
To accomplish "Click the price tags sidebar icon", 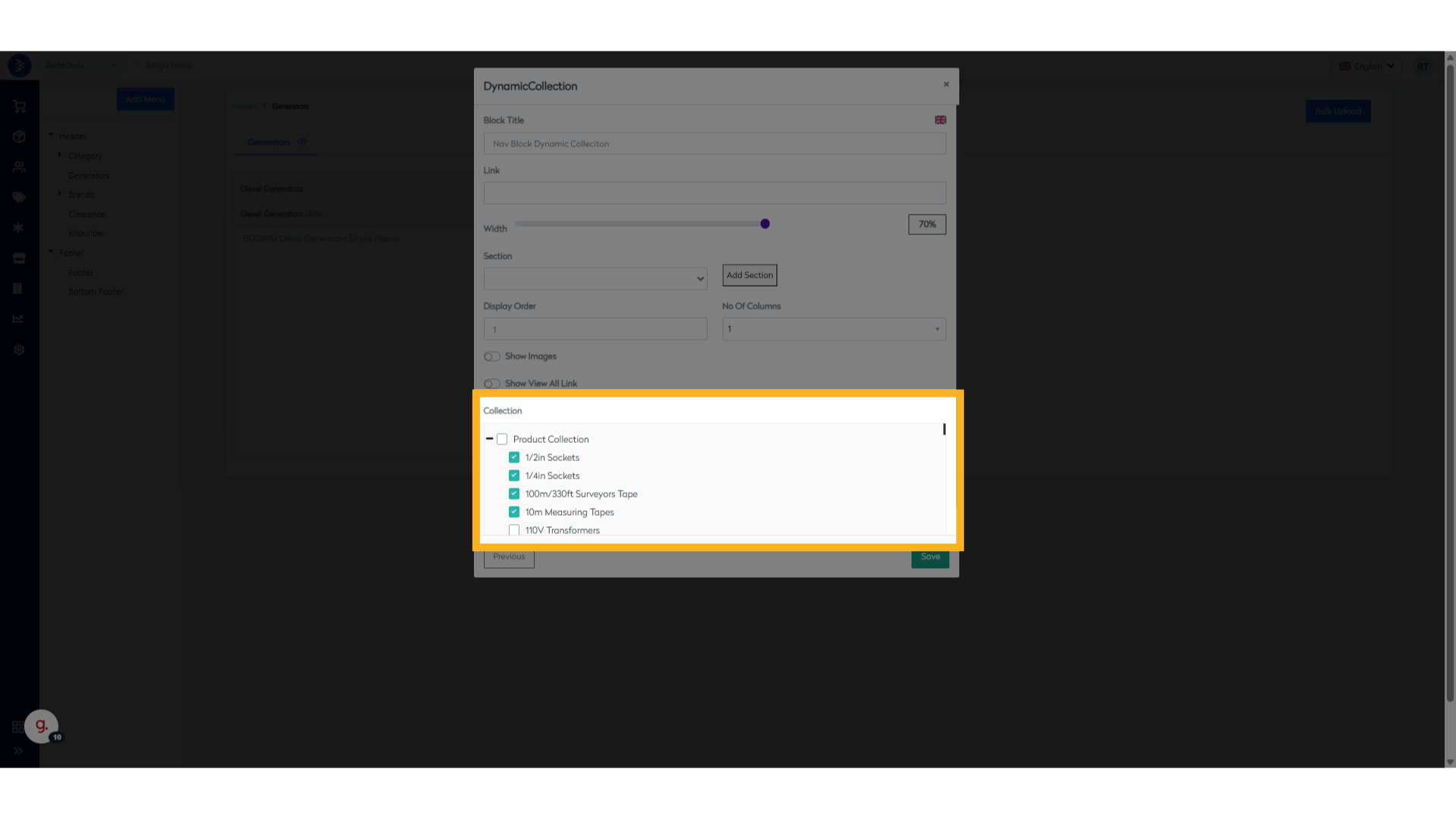I will [20, 198].
